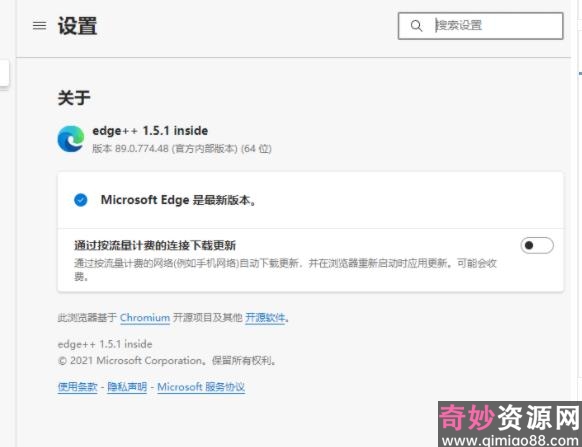Click Microsoft Edge 是最新版本 status text
This screenshot has width=582, height=447.
178,200
